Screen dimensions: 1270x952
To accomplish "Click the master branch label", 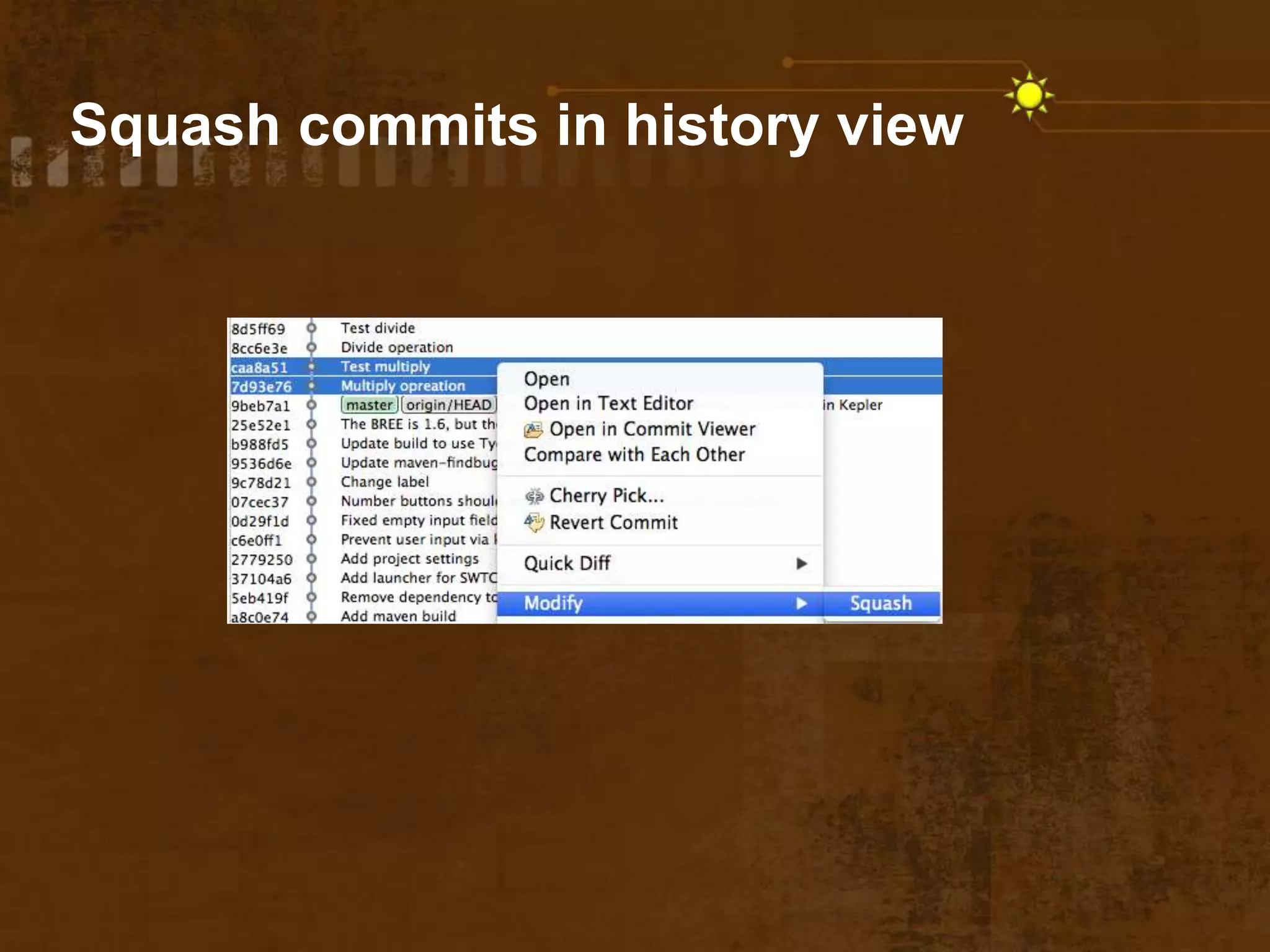I will (370, 405).
